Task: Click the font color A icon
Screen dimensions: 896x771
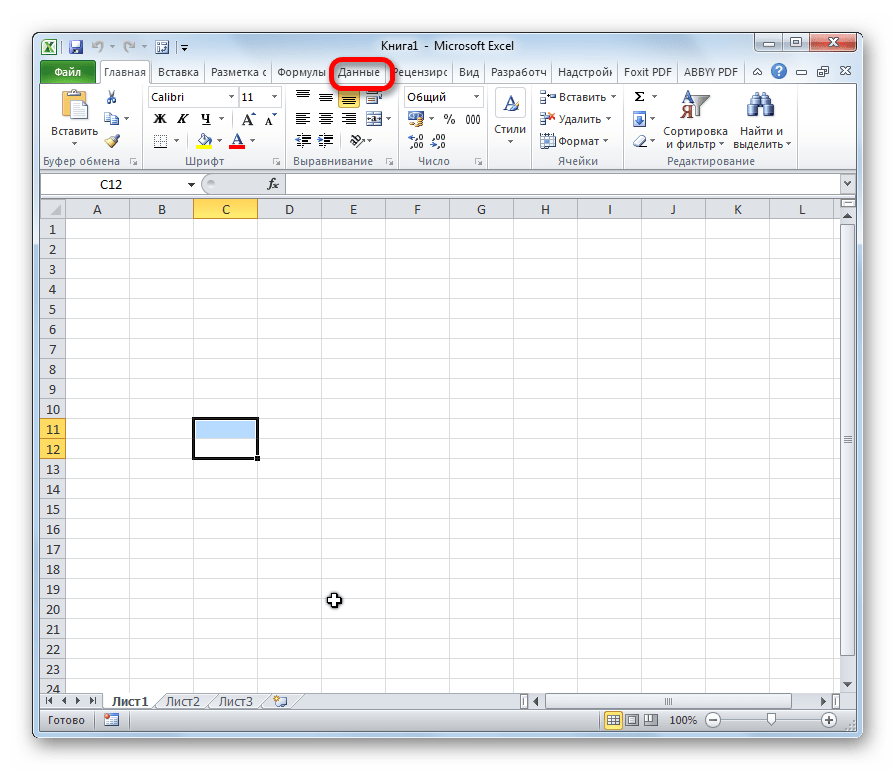Action: click(237, 141)
